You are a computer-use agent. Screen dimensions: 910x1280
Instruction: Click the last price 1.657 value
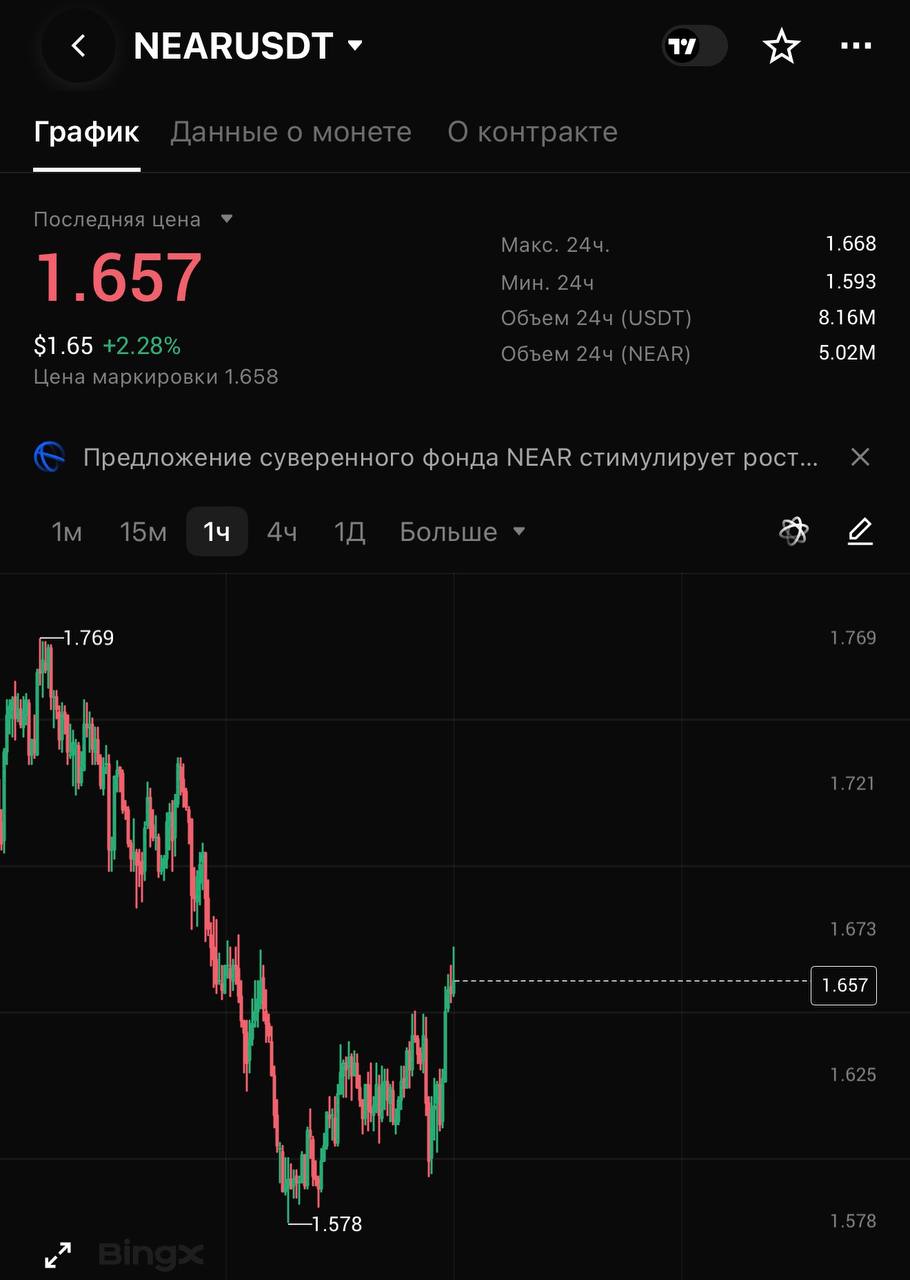(119, 277)
